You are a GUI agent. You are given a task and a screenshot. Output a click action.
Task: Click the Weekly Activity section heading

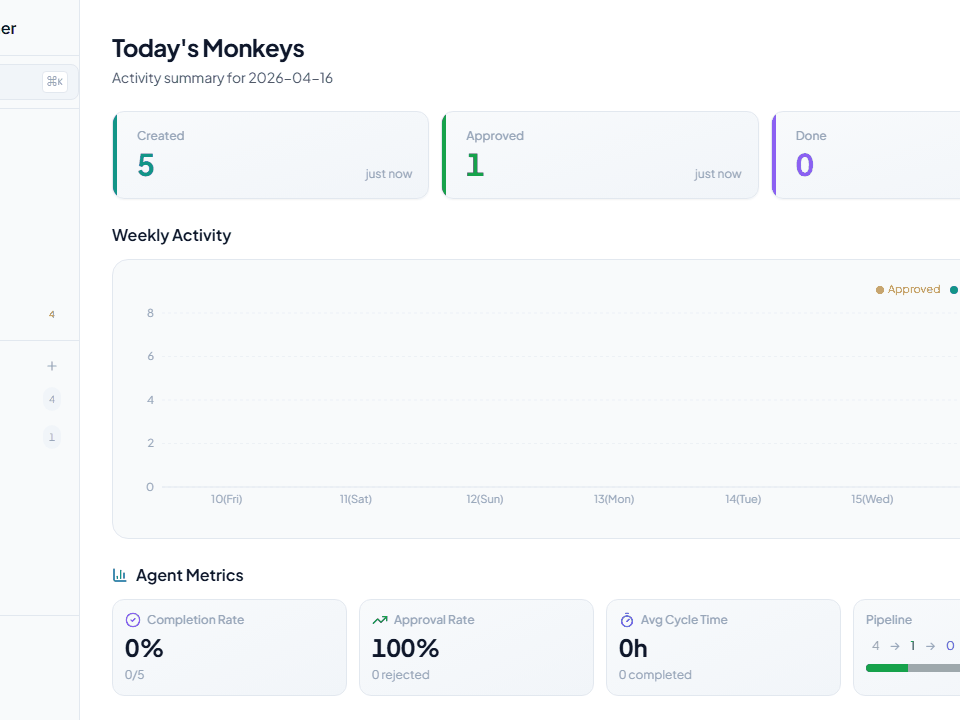point(171,235)
